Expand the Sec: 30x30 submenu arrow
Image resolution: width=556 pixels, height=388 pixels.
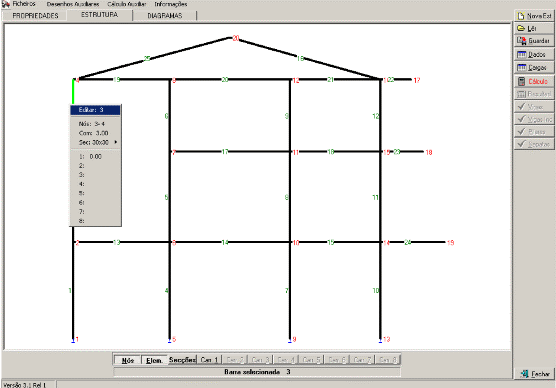[x=116, y=142]
